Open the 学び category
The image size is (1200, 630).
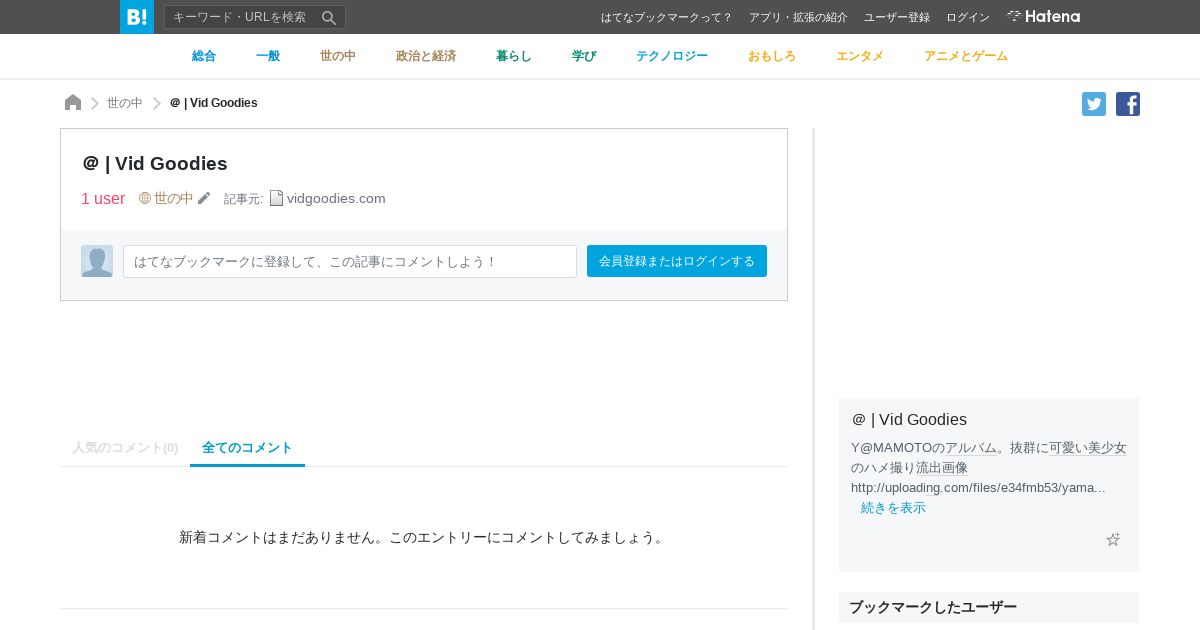[x=584, y=56]
